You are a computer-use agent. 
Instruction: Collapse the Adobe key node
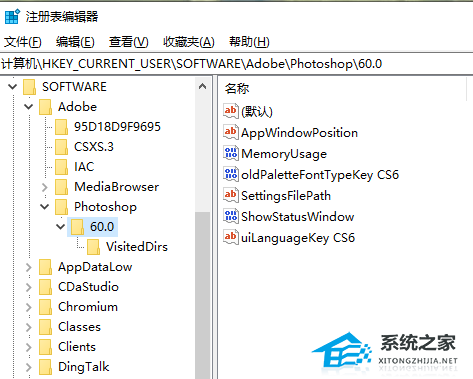[x=29, y=107]
